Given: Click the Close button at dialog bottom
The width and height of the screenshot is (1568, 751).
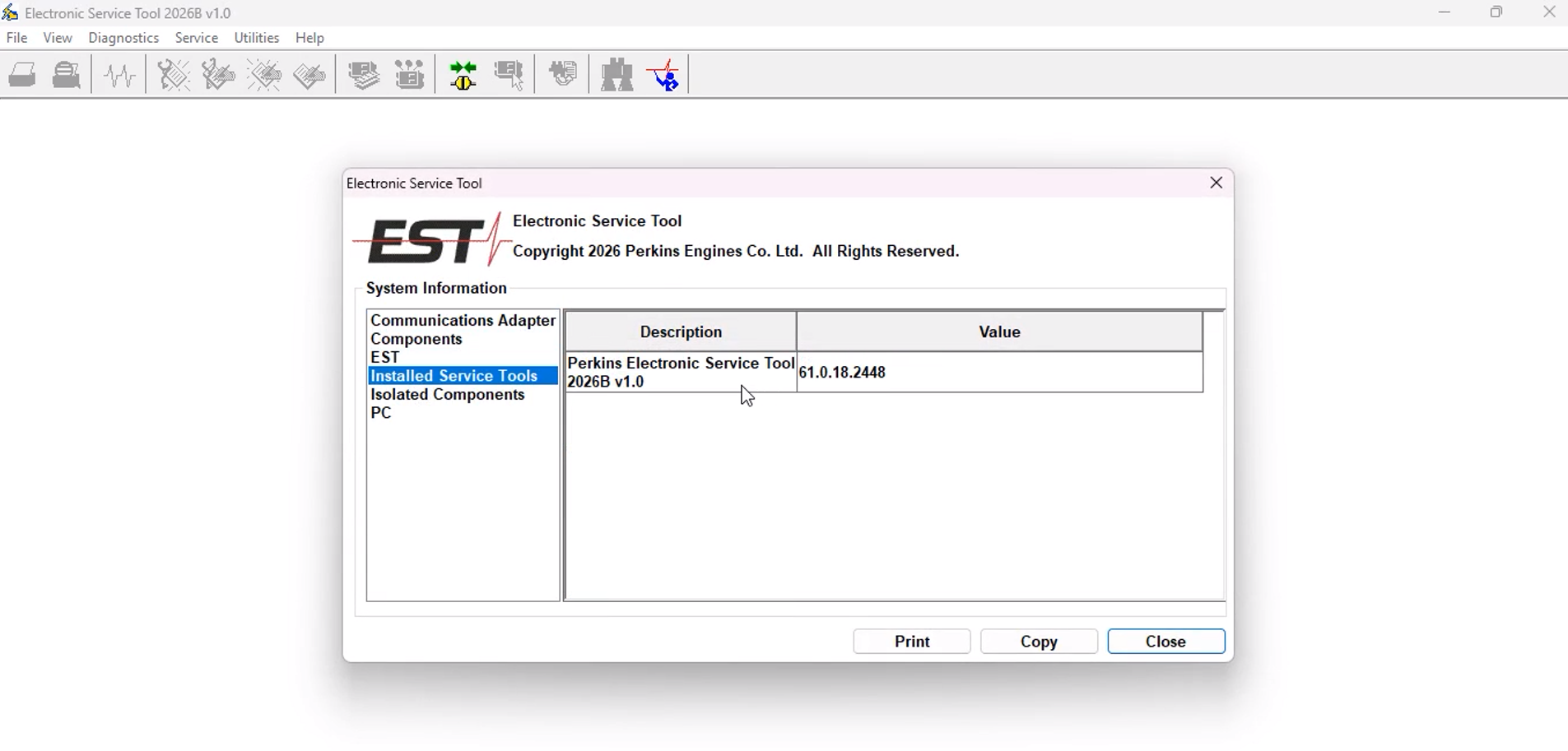Looking at the screenshot, I should pyautogui.click(x=1166, y=641).
